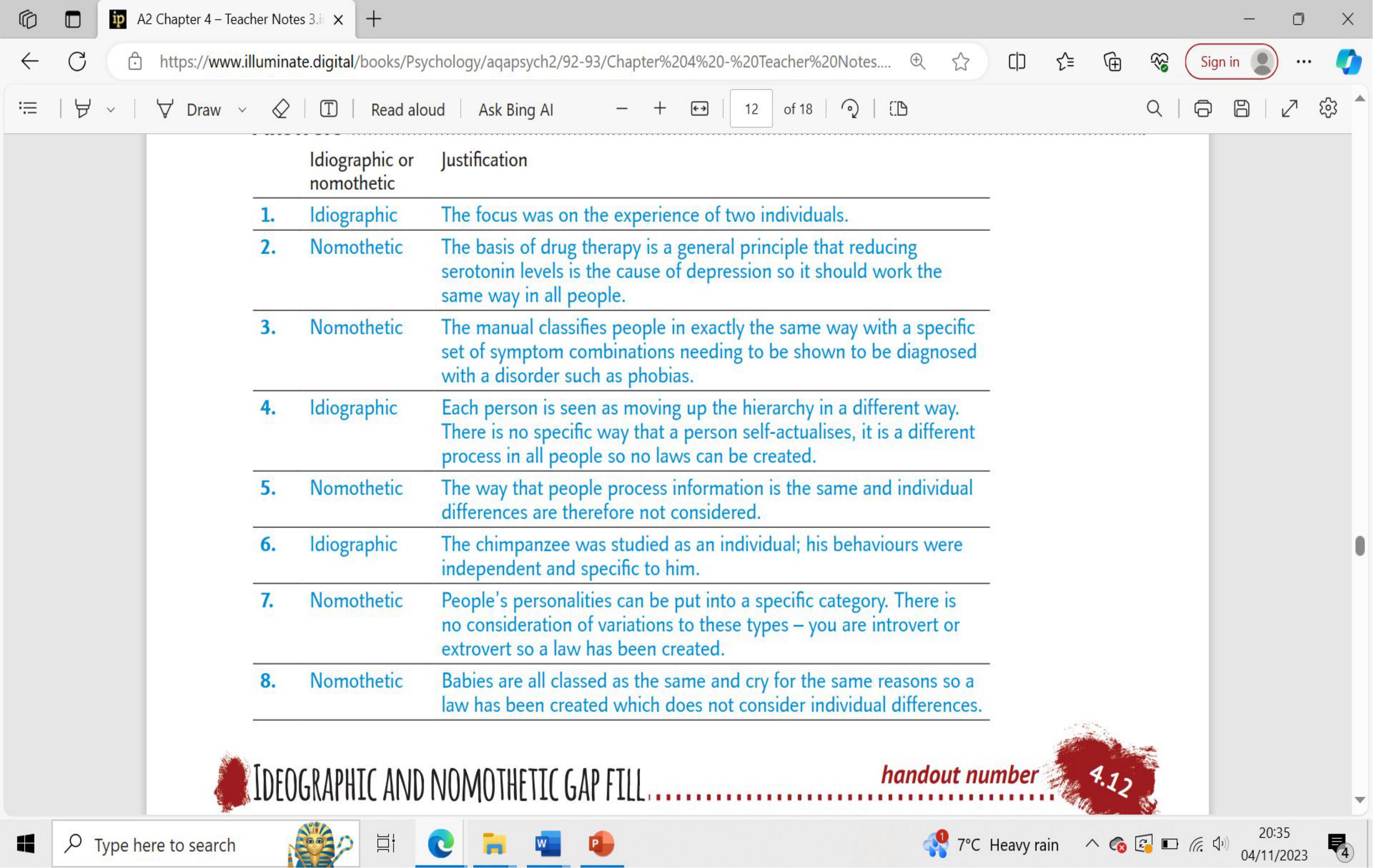Image resolution: width=1373 pixels, height=868 pixels.
Task: Click the Sign in button
Action: (x=1220, y=62)
